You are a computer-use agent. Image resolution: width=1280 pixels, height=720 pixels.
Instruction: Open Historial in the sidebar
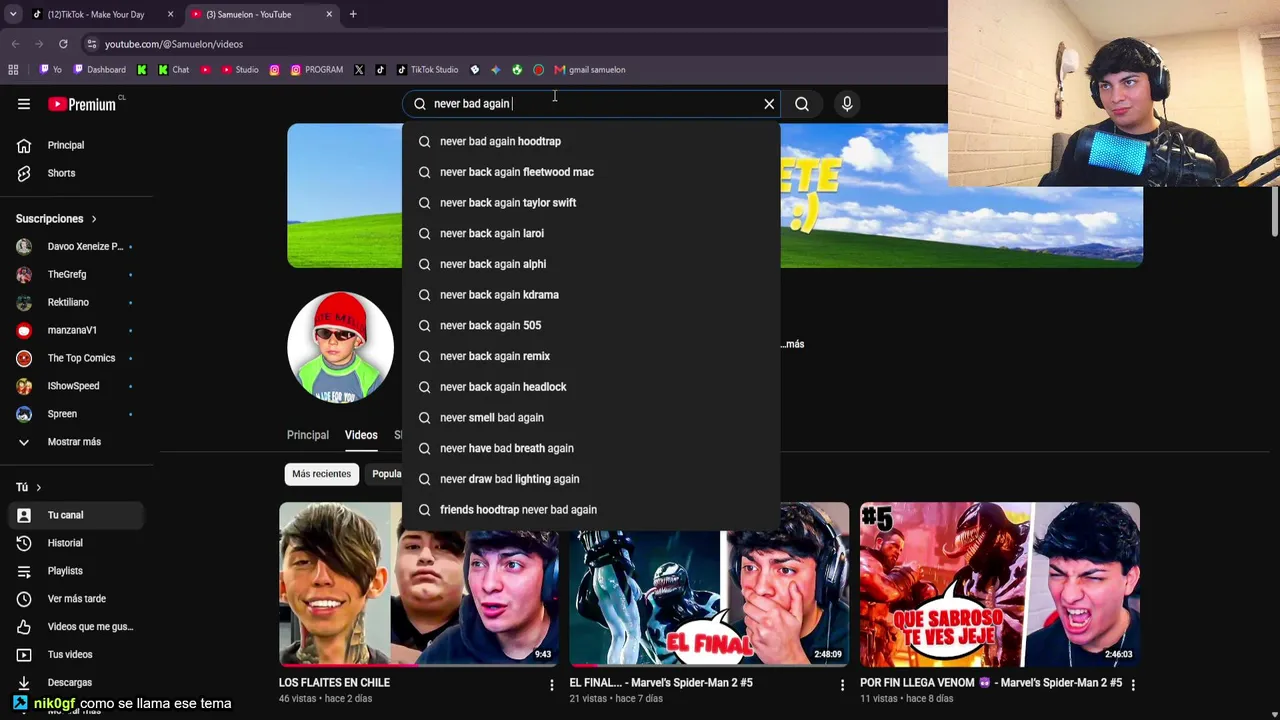76,543
